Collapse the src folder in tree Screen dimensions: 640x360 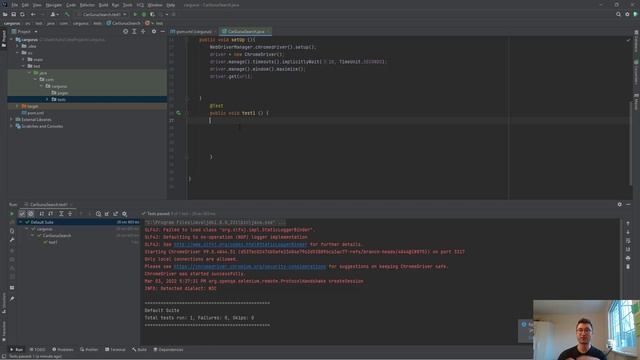click(18, 53)
